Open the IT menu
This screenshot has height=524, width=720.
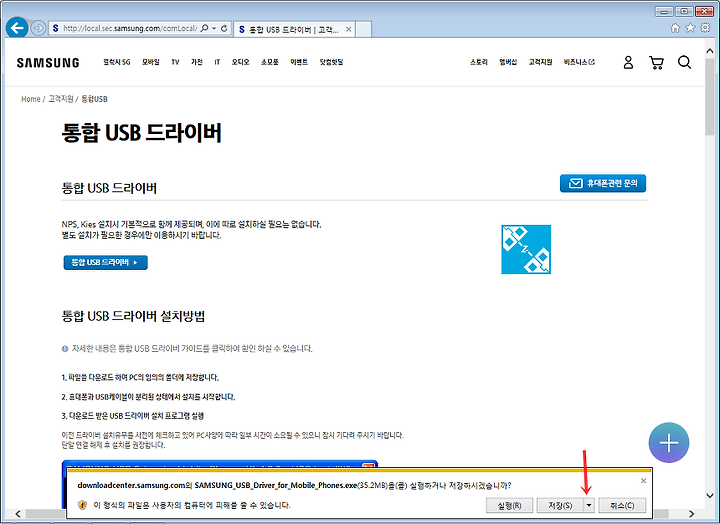[217, 62]
